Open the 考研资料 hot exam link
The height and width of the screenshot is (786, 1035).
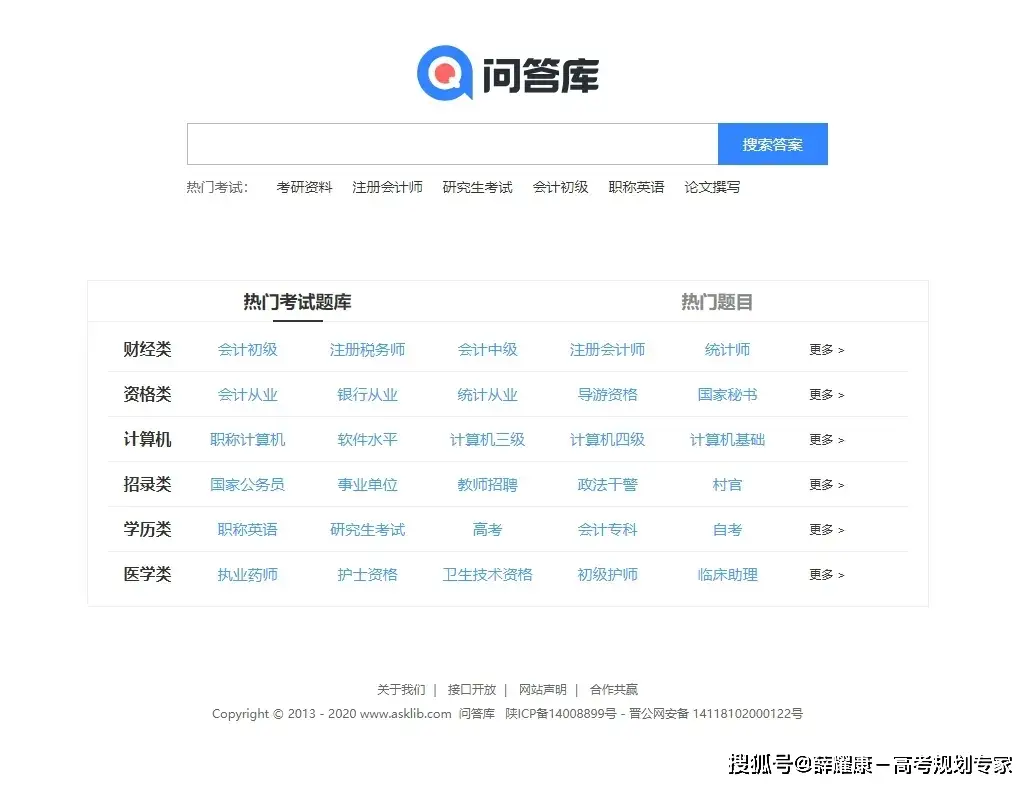point(304,187)
